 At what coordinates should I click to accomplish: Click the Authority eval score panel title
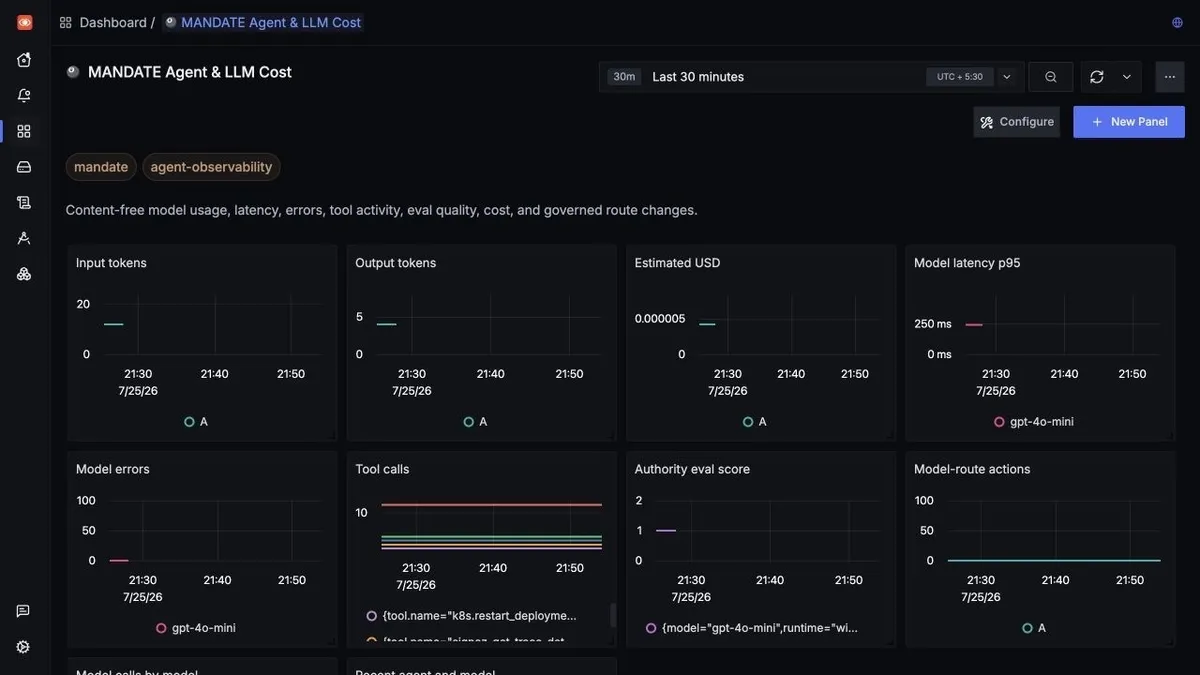pos(692,469)
